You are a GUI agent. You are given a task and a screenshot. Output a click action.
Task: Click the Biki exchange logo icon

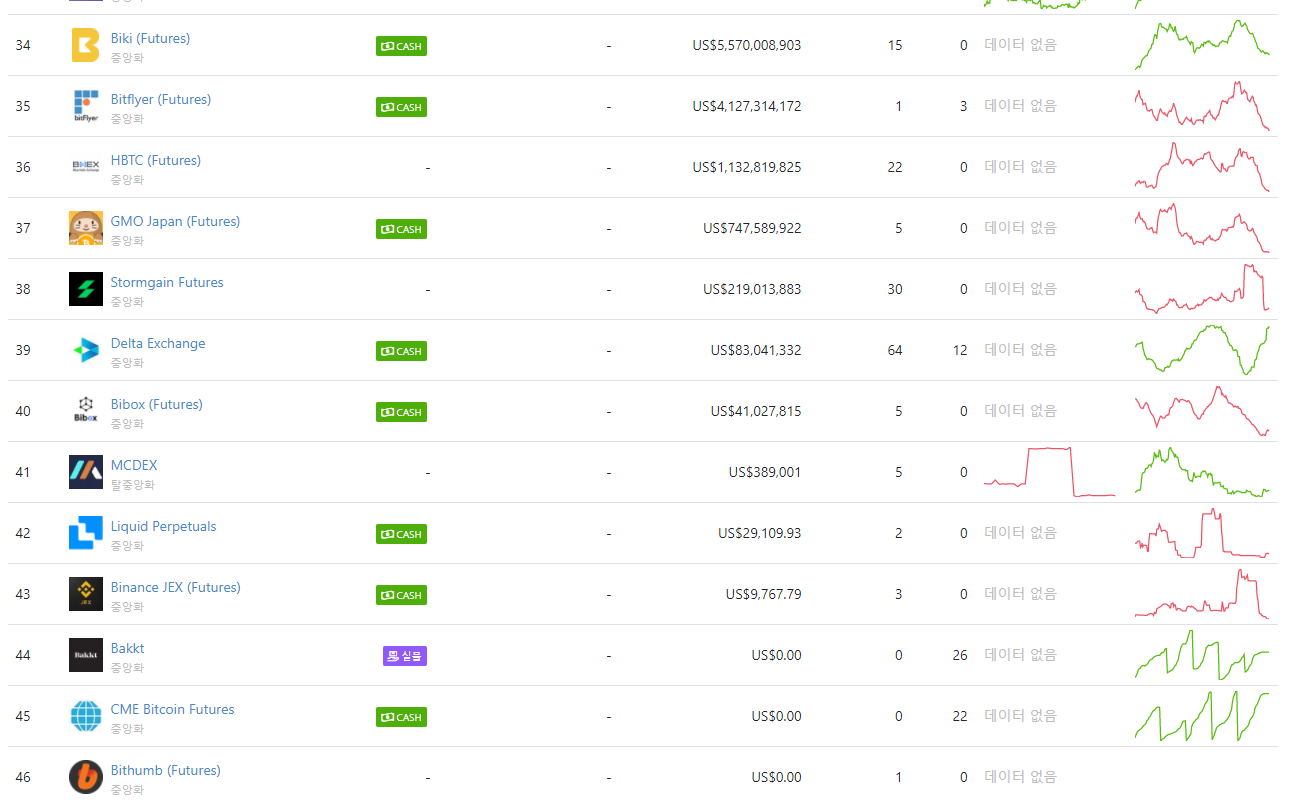86,45
